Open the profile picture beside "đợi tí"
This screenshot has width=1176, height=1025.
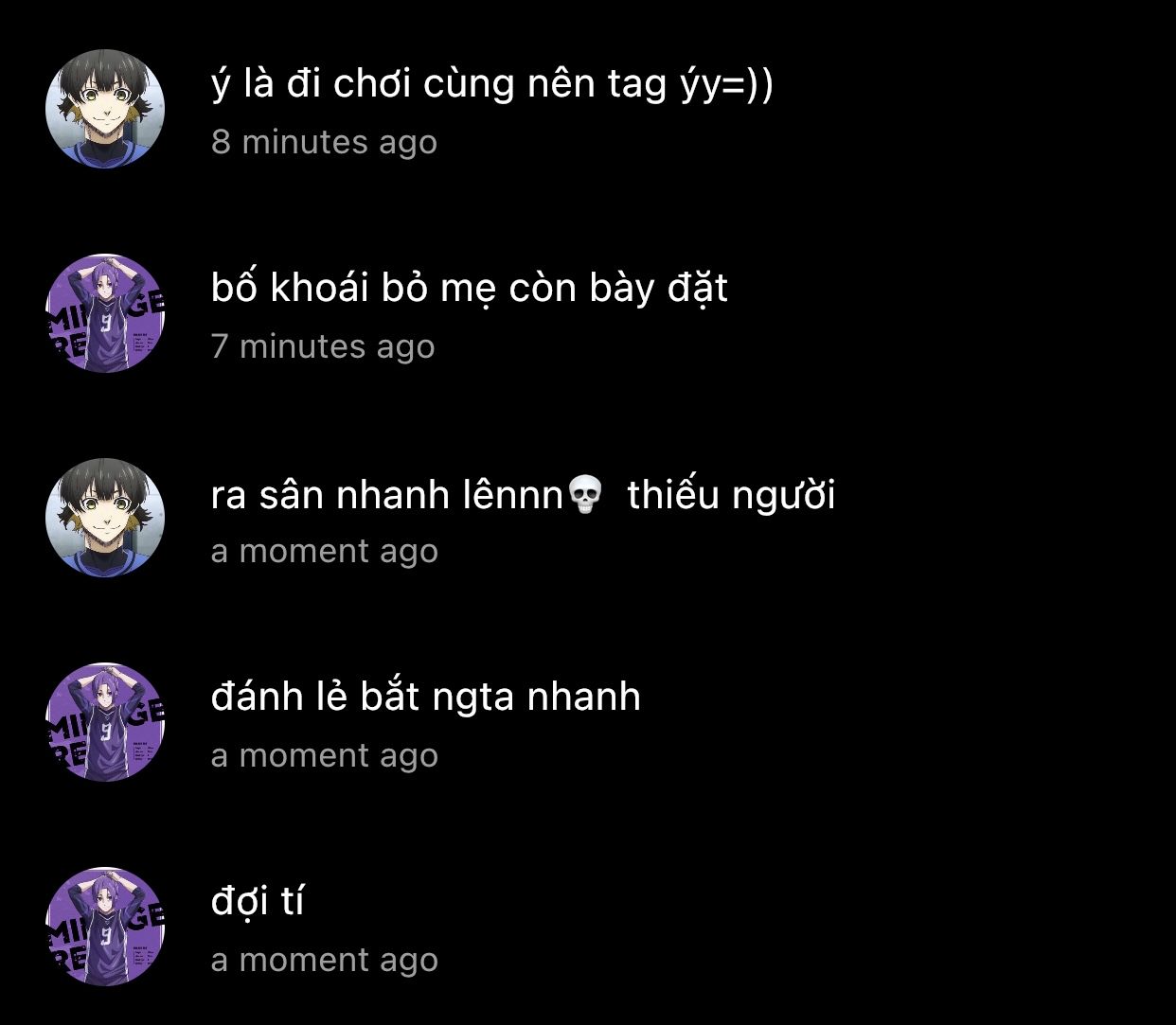click(x=105, y=927)
